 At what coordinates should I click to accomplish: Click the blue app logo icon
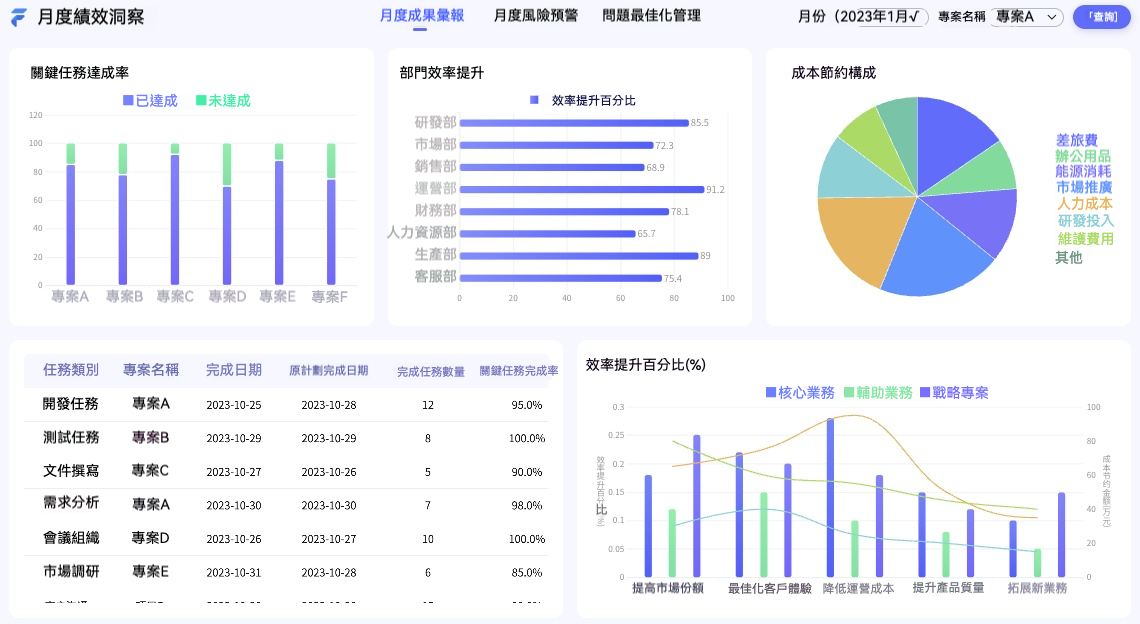pos(19,17)
